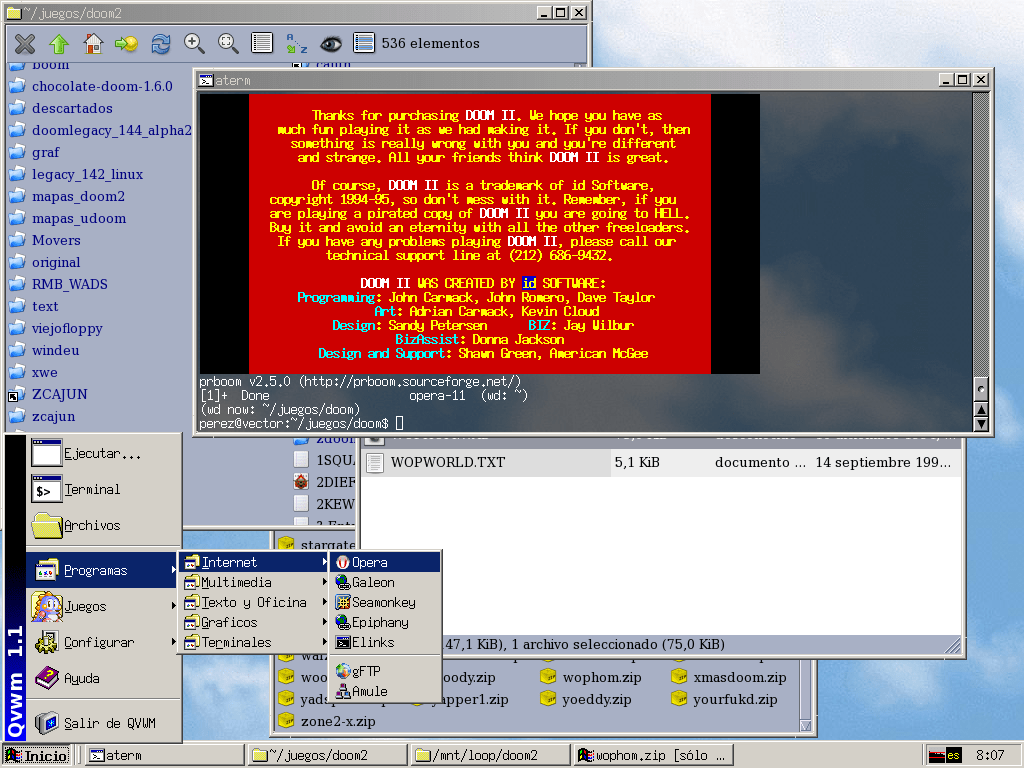Image resolution: width=1024 pixels, height=768 pixels.
Task: Launch Terminal from the start menu
Action: tap(103, 489)
